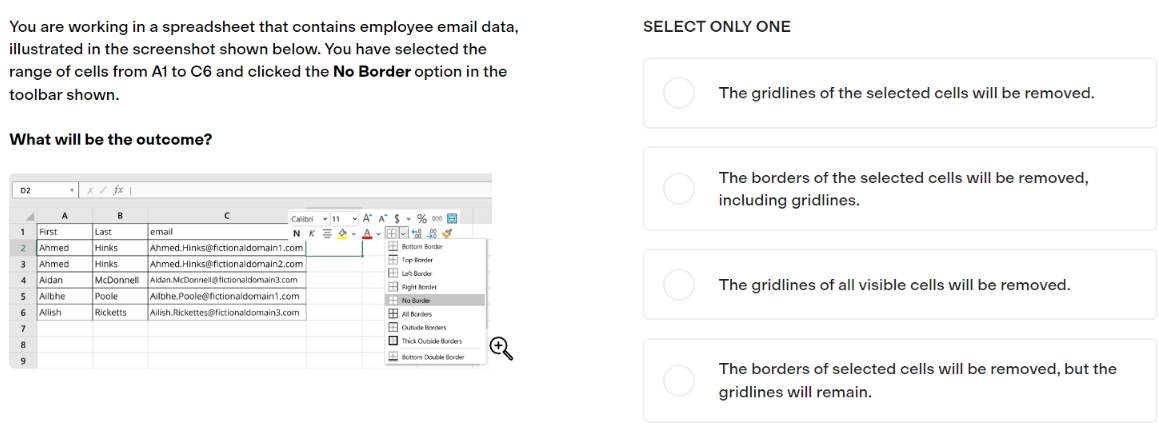Select 'gridlines of the selected cells' radio option
The image size is (1159, 440).
tap(678, 93)
